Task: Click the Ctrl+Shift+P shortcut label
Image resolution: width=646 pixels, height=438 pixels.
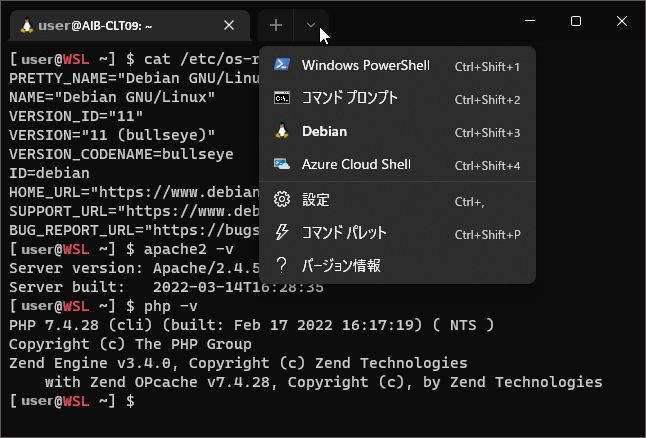Action: click(x=487, y=234)
